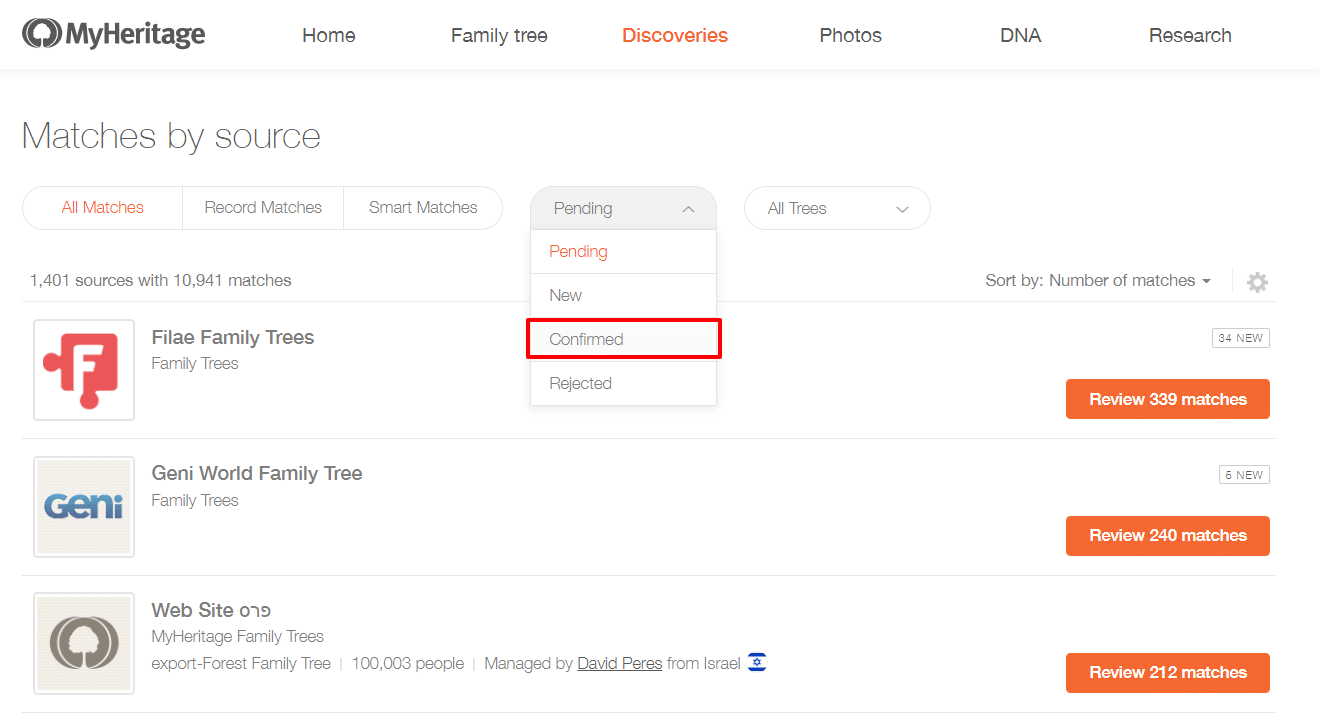Click the '1,401 sources with 10,941 matches' text
Viewport: 1319px width, 724px height.
(161, 281)
